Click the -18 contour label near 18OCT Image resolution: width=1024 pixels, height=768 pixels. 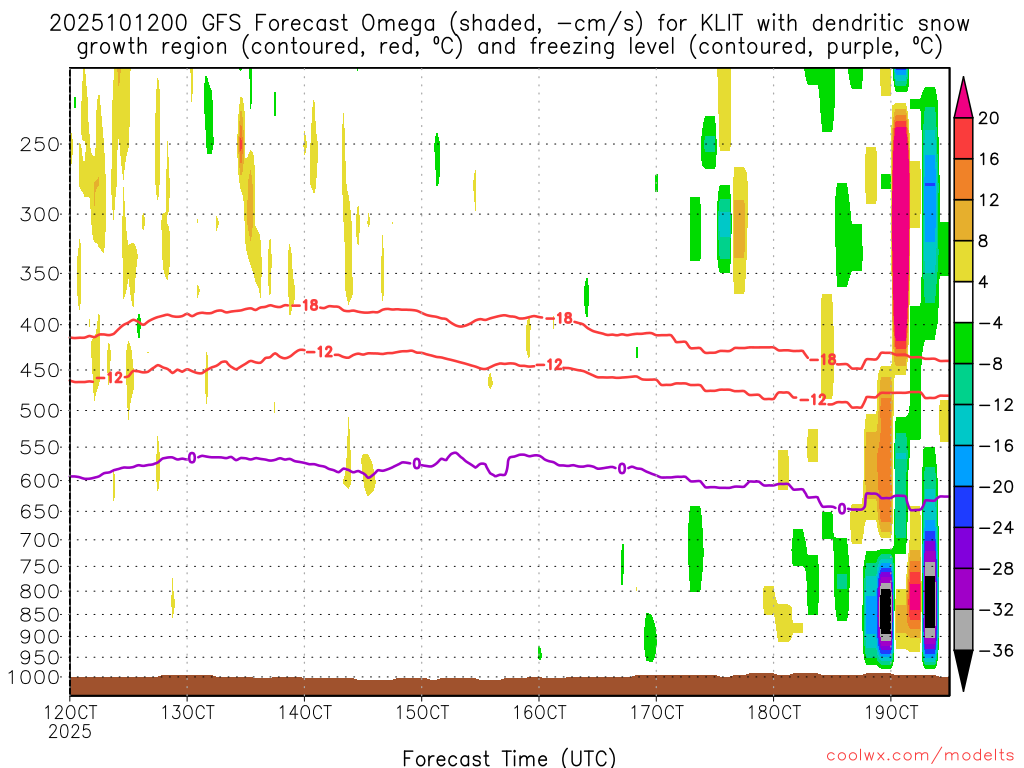pyautogui.click(x=823, y=360)
